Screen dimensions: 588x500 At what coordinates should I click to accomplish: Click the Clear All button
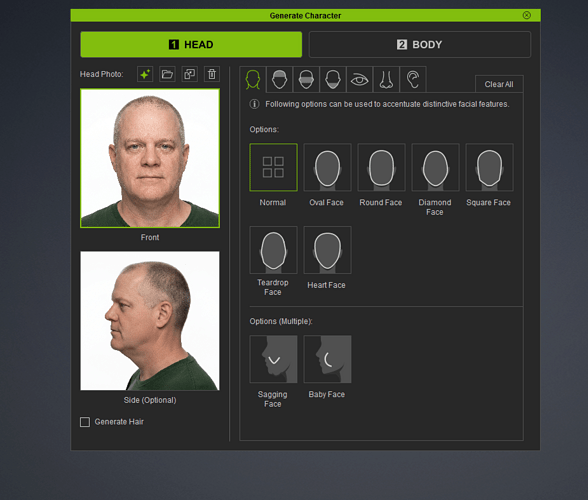[x=499, y=84]
